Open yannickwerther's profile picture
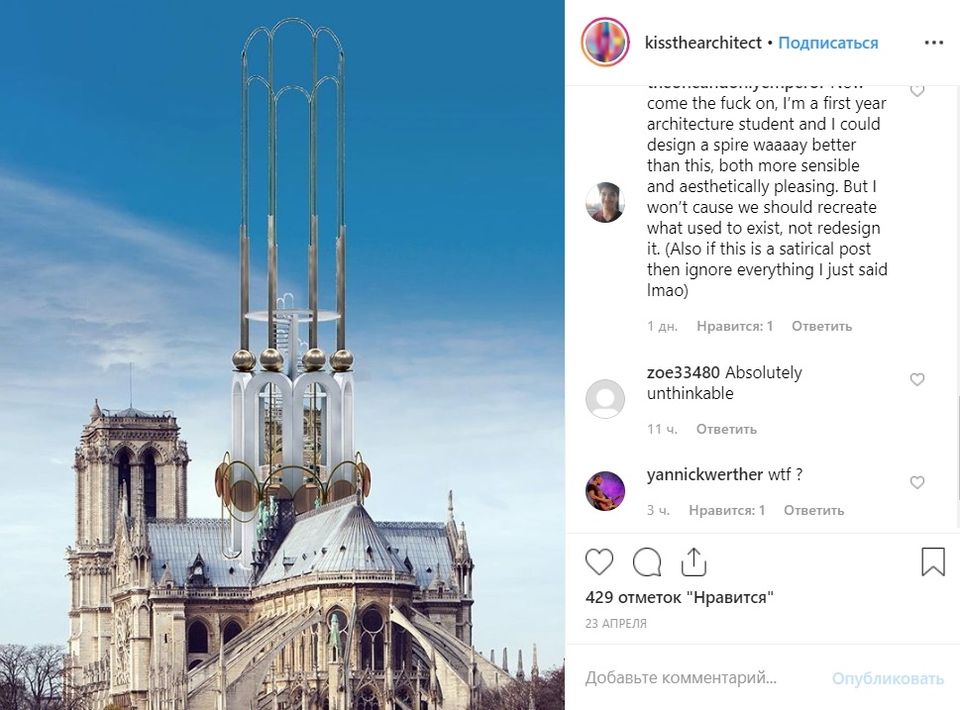Image resolution: width=960 pixels, height=710 pixels. point(605,490)
